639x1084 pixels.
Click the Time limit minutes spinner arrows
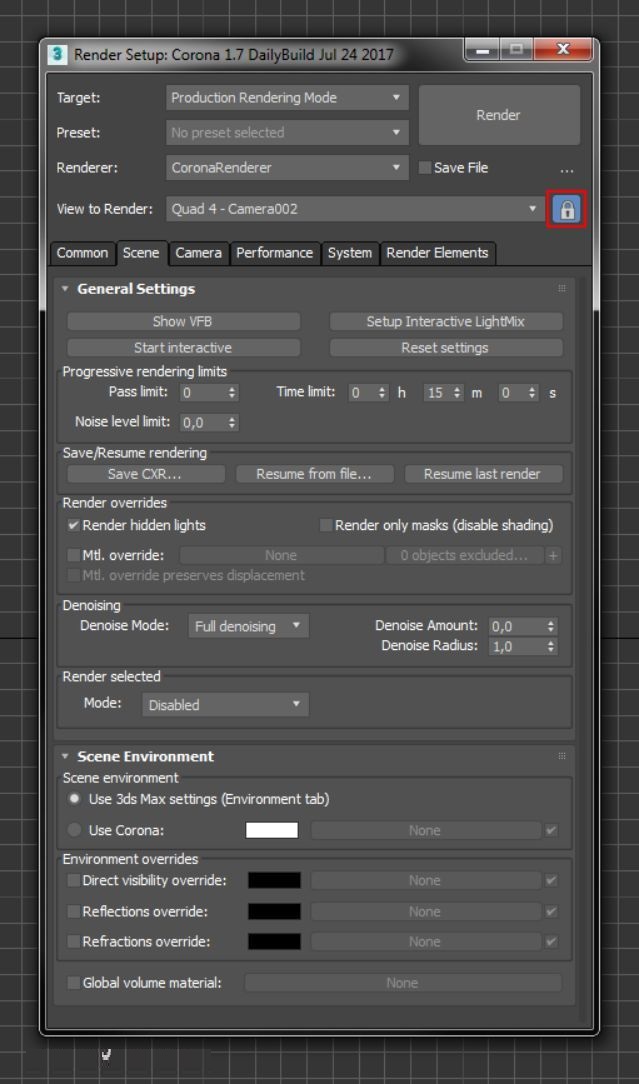click(457, 393)
